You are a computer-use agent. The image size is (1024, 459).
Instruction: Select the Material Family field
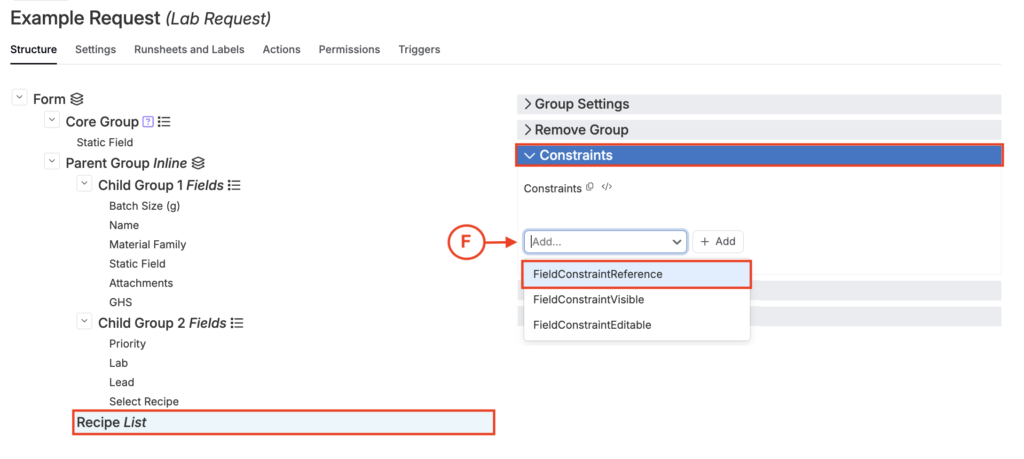point(148,245)
